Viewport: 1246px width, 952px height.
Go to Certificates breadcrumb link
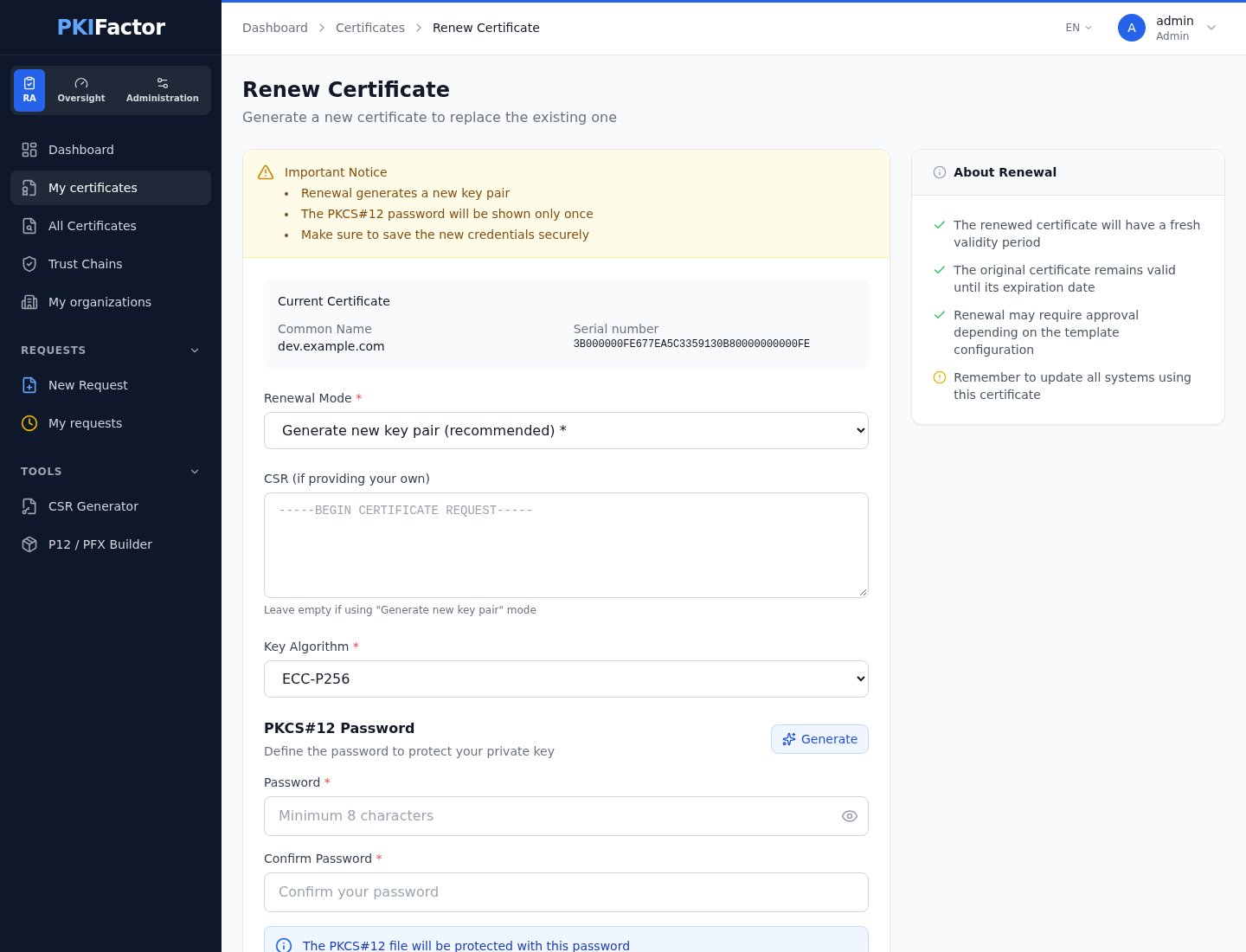click(370, 28)
